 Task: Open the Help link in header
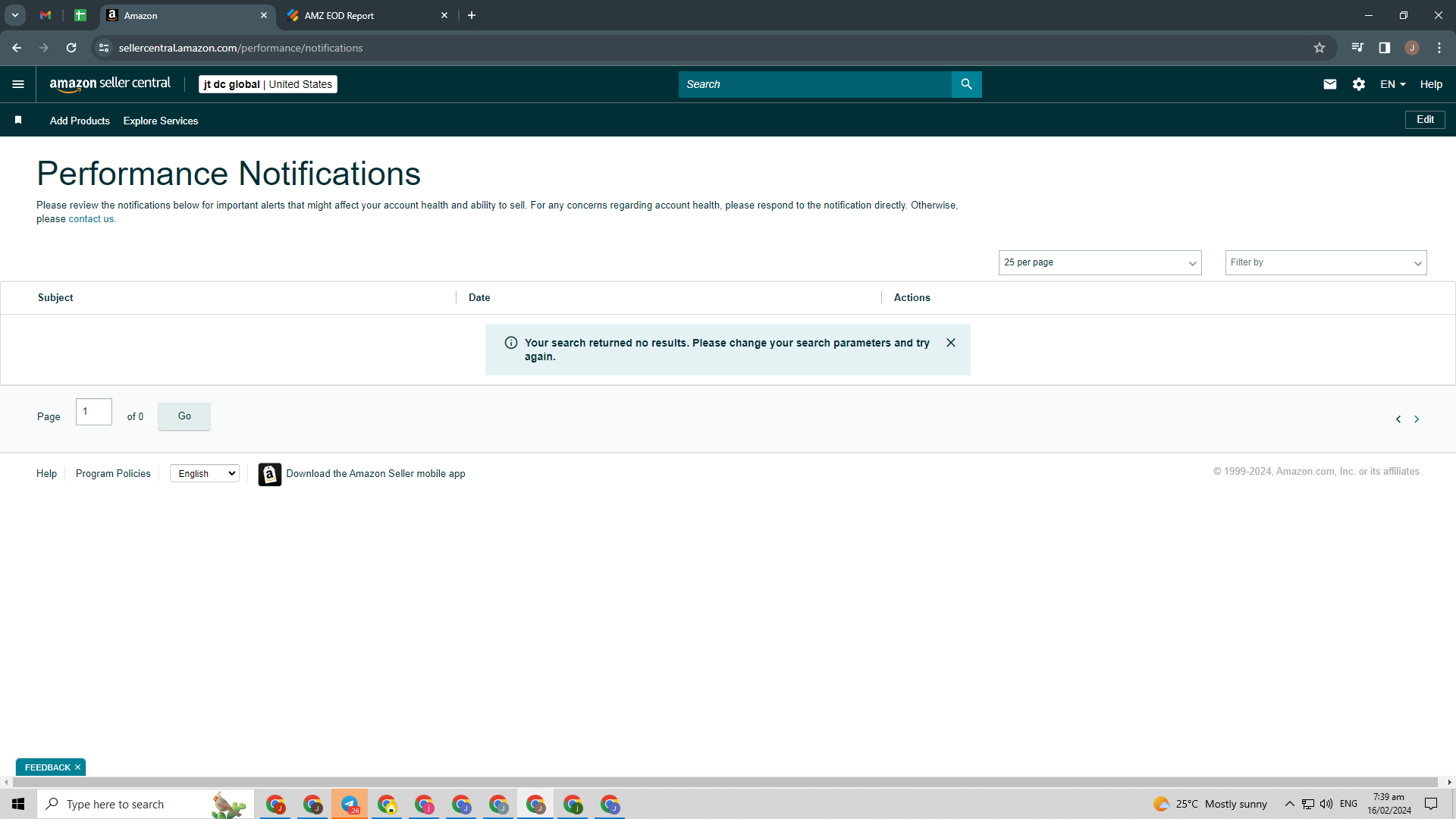(x=1431, y=84)
